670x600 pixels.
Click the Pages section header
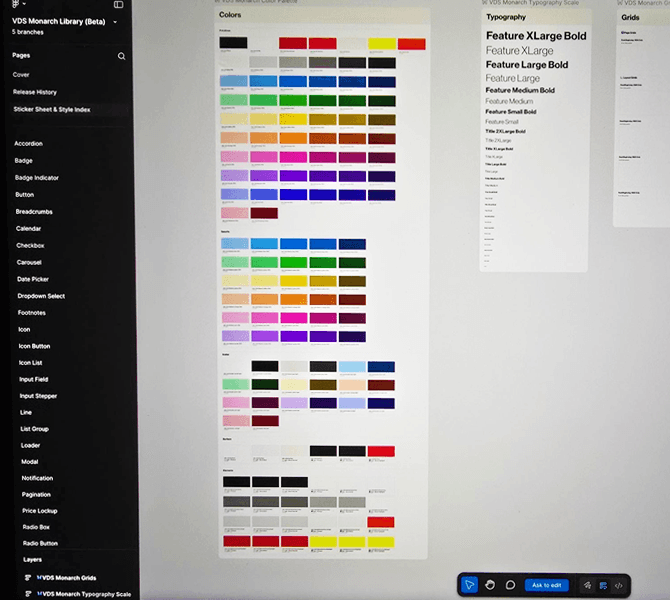[21, 55]
